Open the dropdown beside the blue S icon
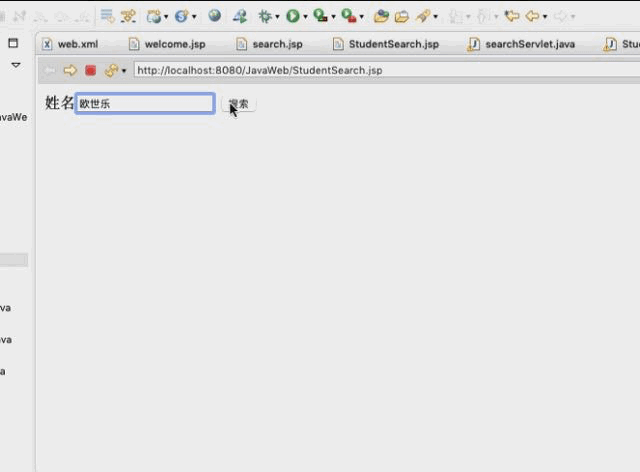This screenshot has height=472, width=640. (194, 17)
